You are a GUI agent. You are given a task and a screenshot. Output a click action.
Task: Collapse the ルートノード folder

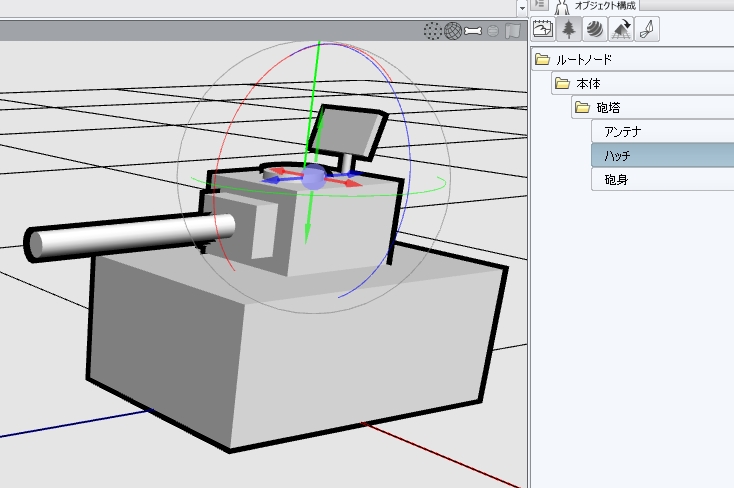pyautogui.click(x=543, y=60)
